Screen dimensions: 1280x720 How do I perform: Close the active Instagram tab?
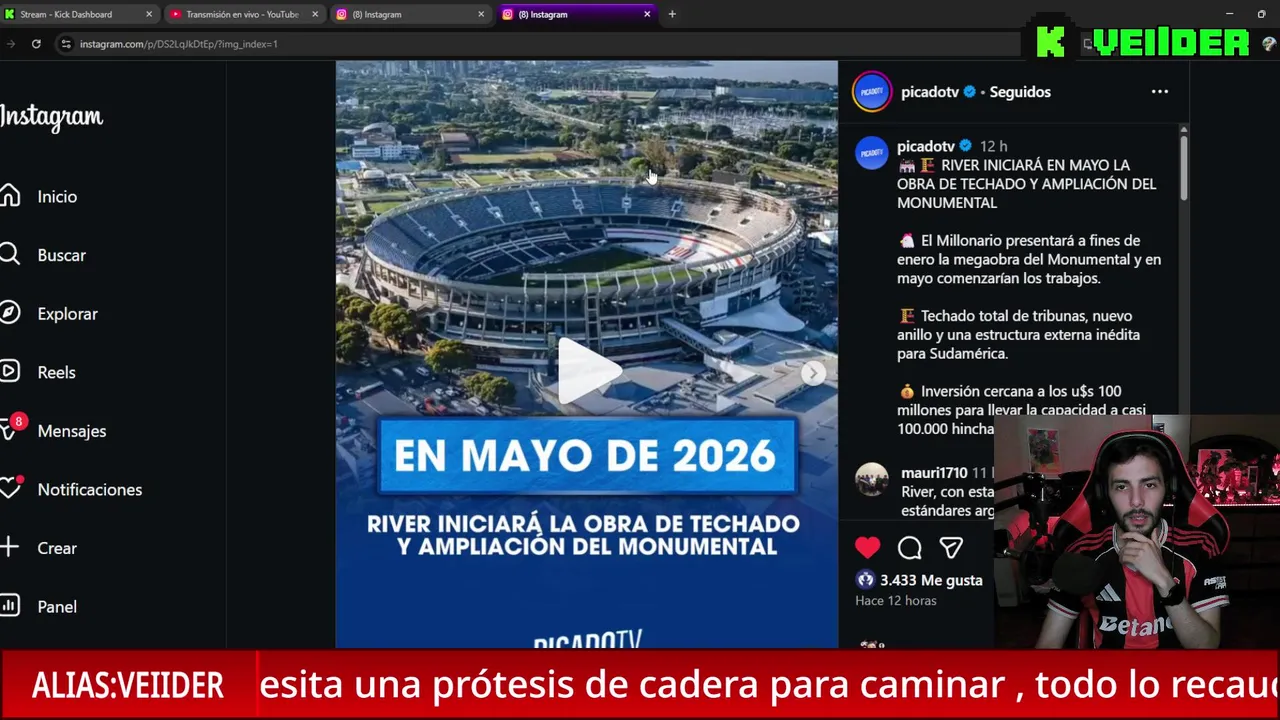click(x=647, y=15)
